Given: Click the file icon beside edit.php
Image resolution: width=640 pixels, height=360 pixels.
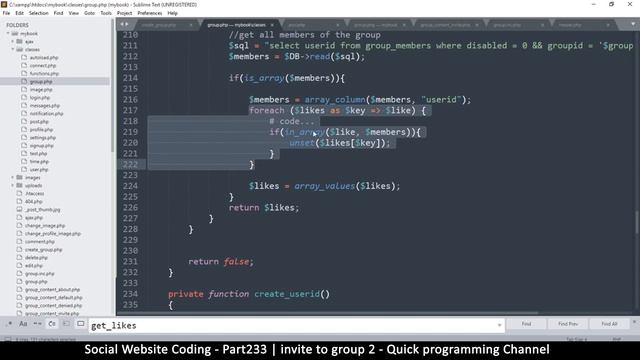Looking at the screenshot, I should pyautogui.click(x=20, y=265).
